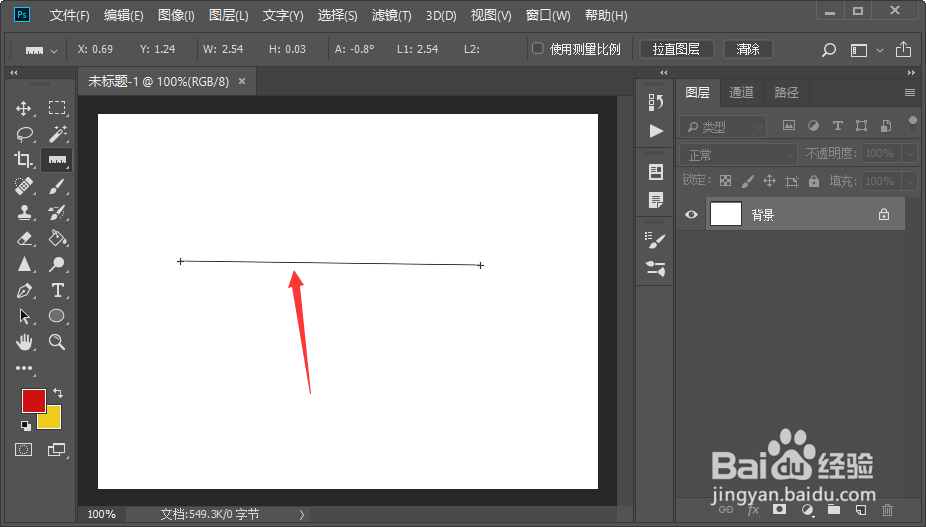Click the red foreground color swatch
Screen dimensions: 926x527
[33, 400]
